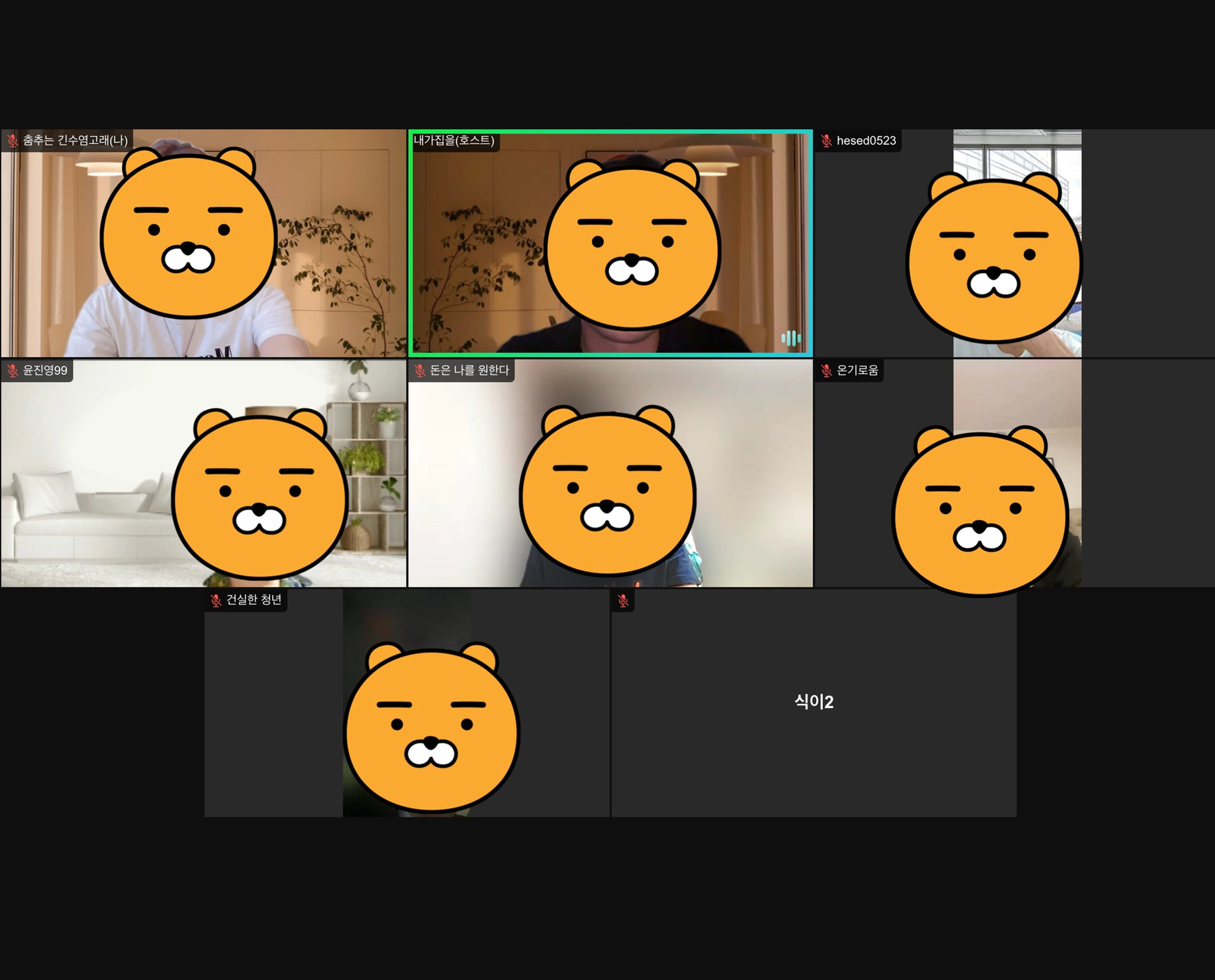This screenshot has height=980, width=1215.
Task: Select video tile of 온기로움
Action: pyautogui.click(x=1015, y=473)
